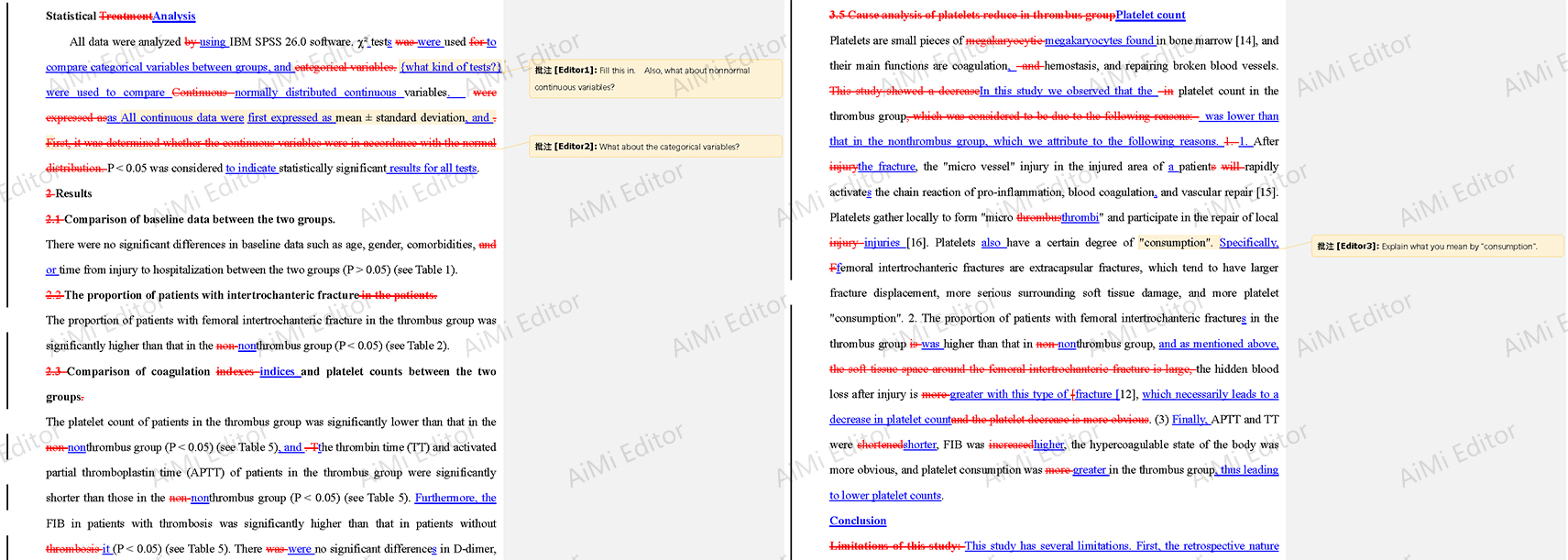Click the inserted words 'megakaryocytes found'

pos(1100,40)
